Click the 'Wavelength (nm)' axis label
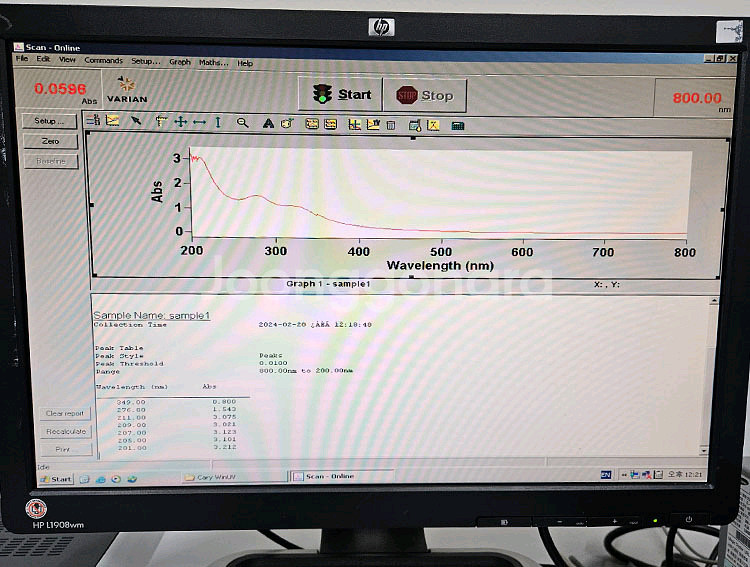The height and width of the screenshot is (567, 750). [440, 266]
